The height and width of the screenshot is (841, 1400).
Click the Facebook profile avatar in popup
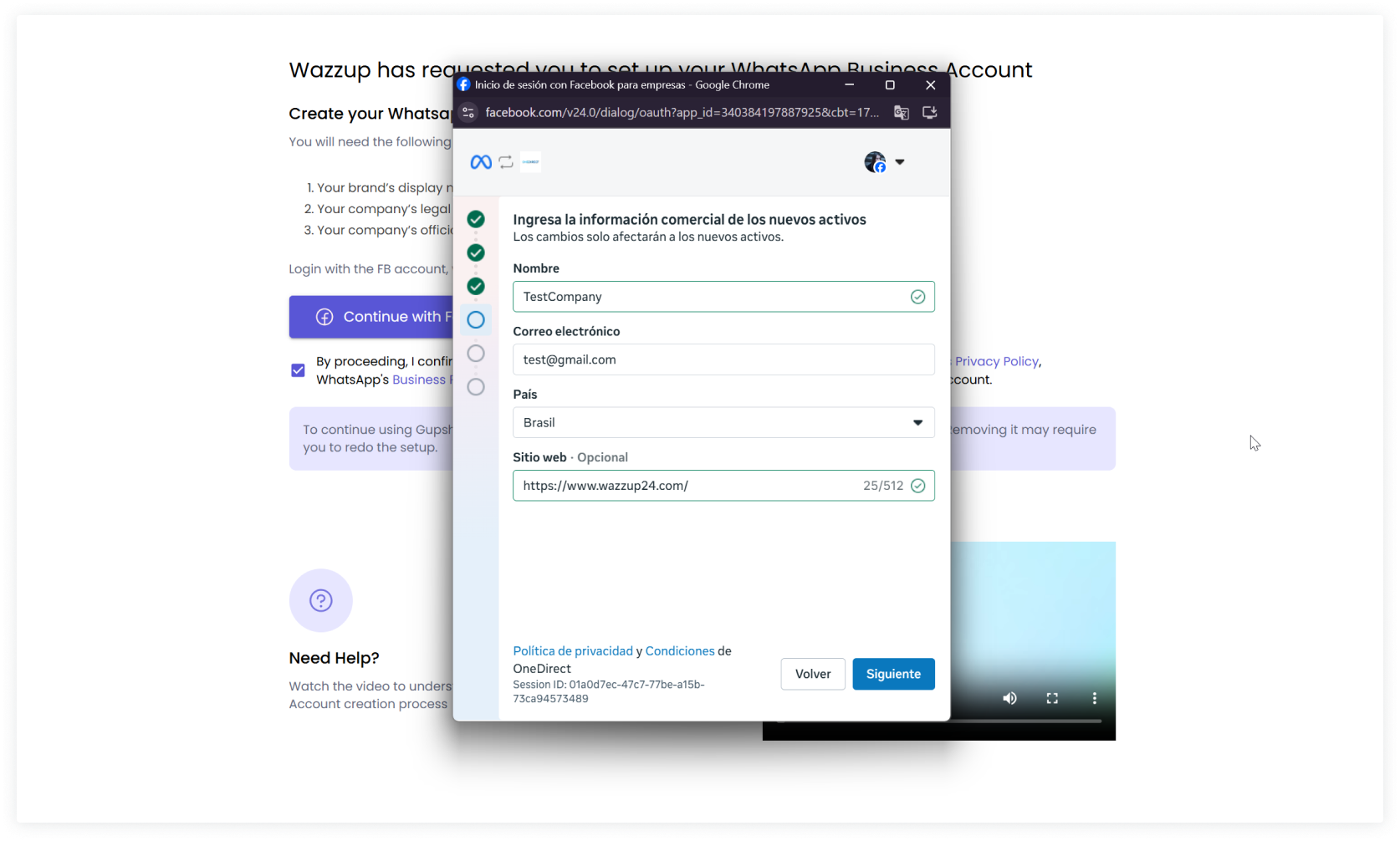(x=875, y=162)
